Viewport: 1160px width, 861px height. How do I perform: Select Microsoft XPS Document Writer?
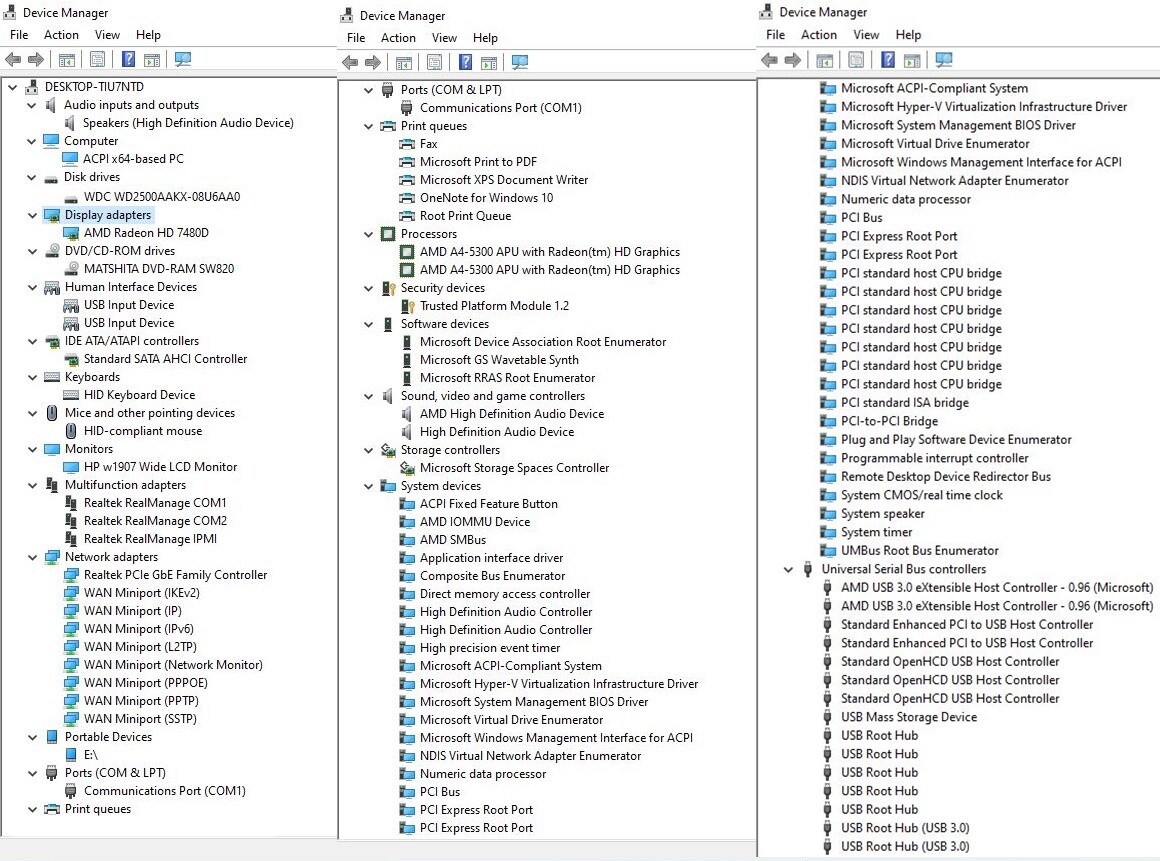[504, 180]
